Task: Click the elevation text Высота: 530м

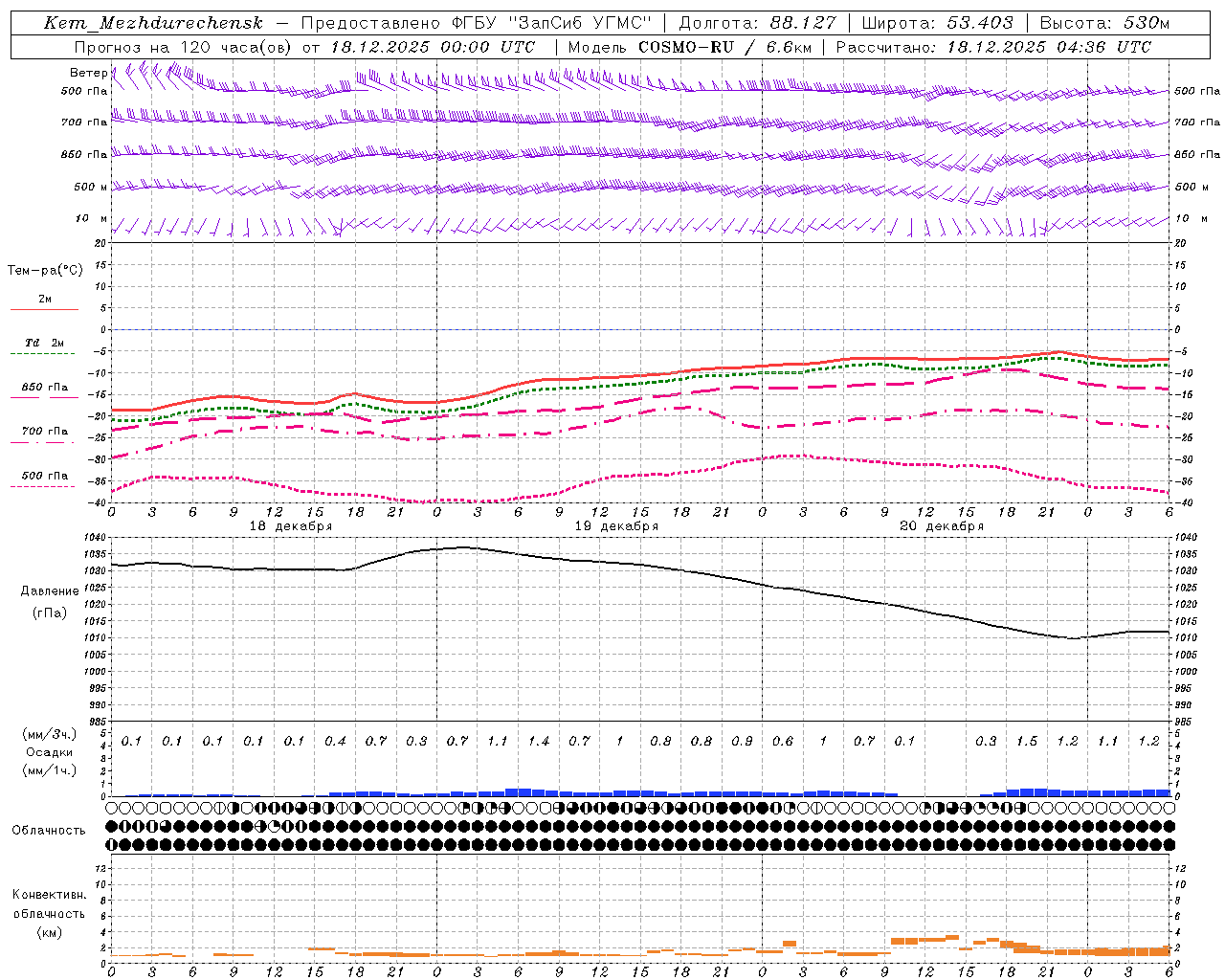Action: (1104, 23)
